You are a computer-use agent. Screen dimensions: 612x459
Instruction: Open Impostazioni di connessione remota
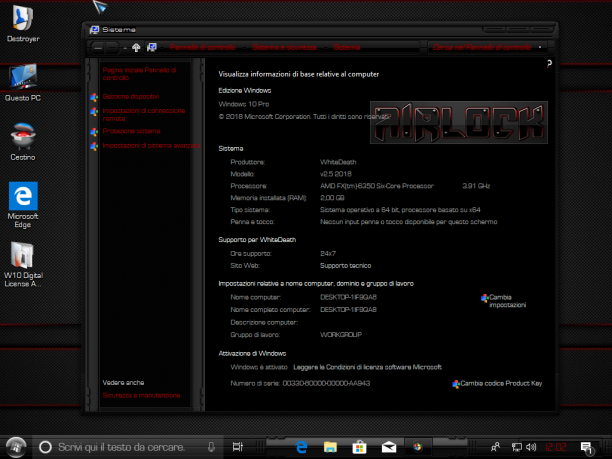[144, 114]
